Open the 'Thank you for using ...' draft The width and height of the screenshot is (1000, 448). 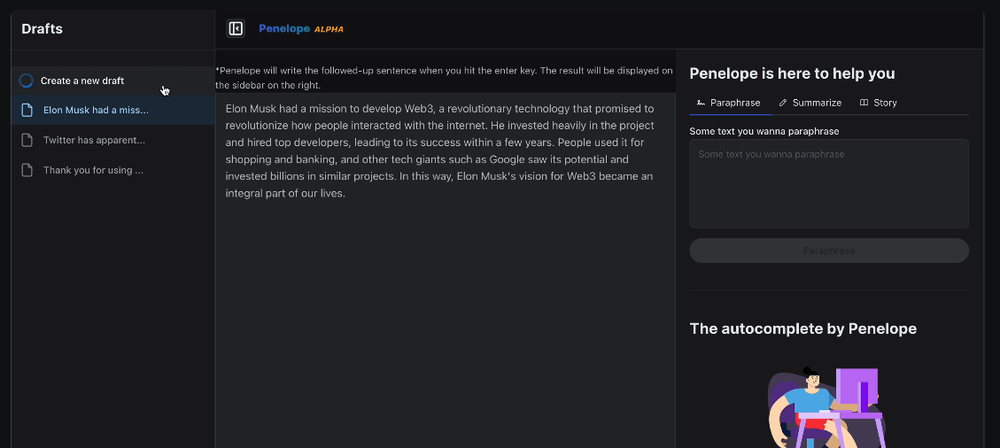[113, 170]
